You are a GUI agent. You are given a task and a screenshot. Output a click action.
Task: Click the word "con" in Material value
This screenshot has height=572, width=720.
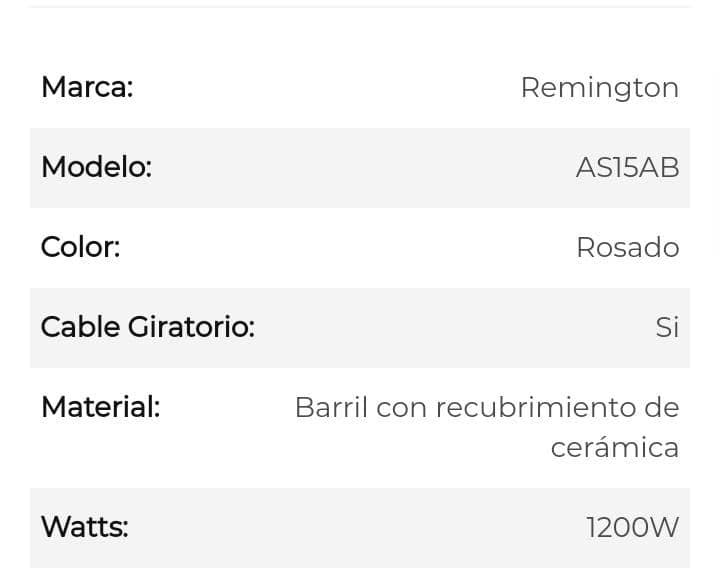coord(402,408)
